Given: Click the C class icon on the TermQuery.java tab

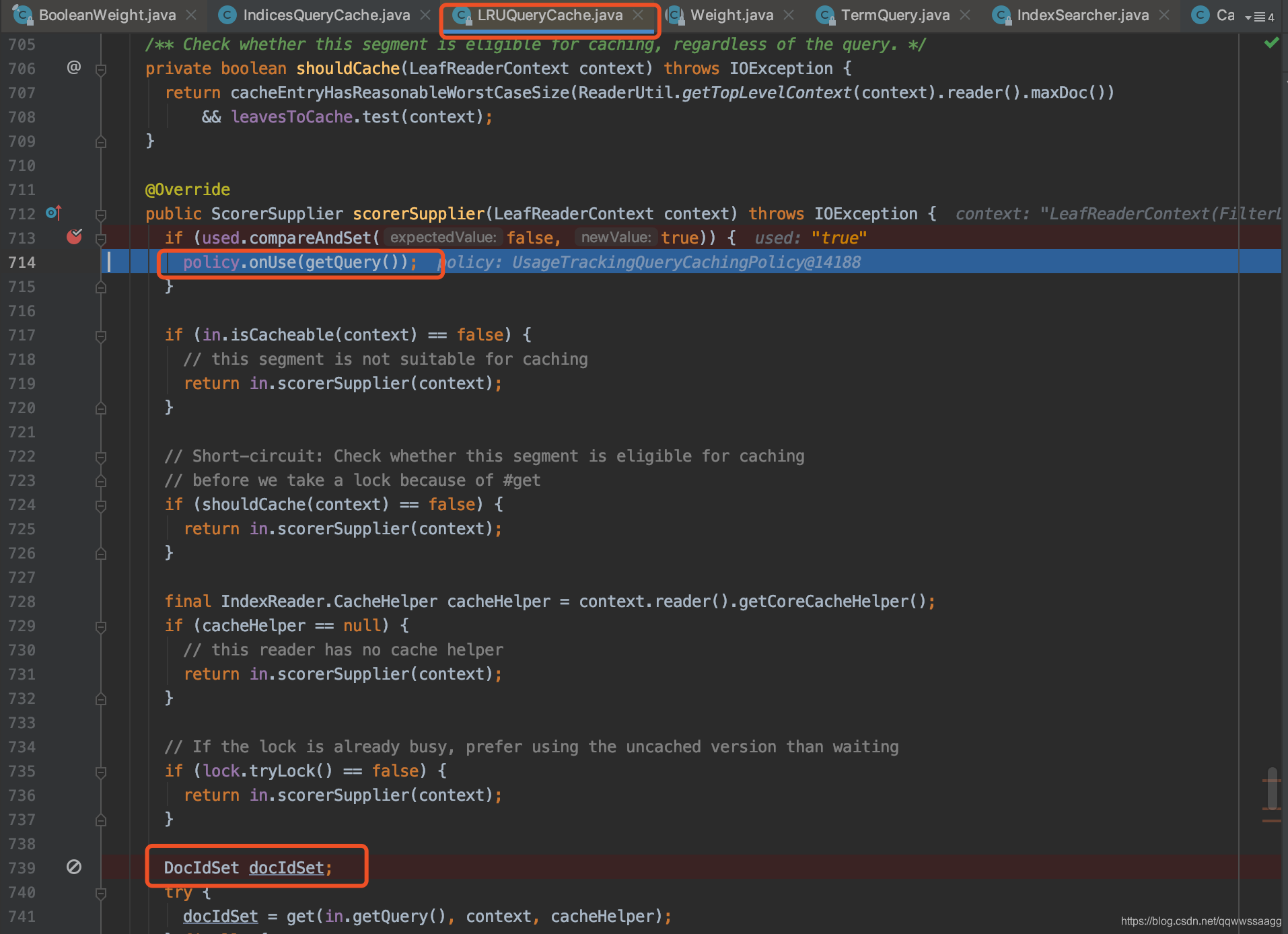Looking at the screenshot, I should click(x=825, y=15).
